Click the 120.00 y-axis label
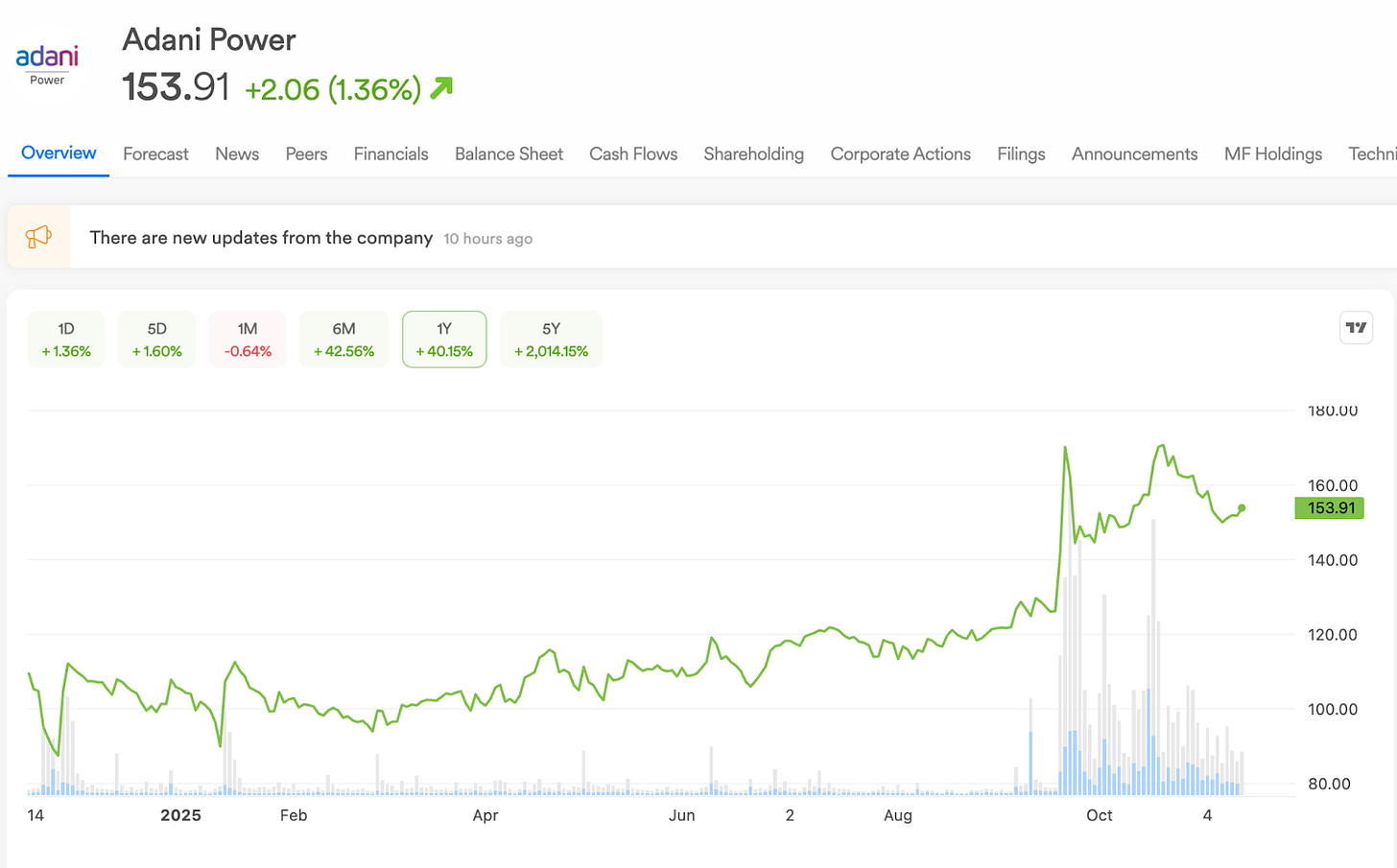The image size is (1397, 868). pyautogui.click(x=1333, y=635)
